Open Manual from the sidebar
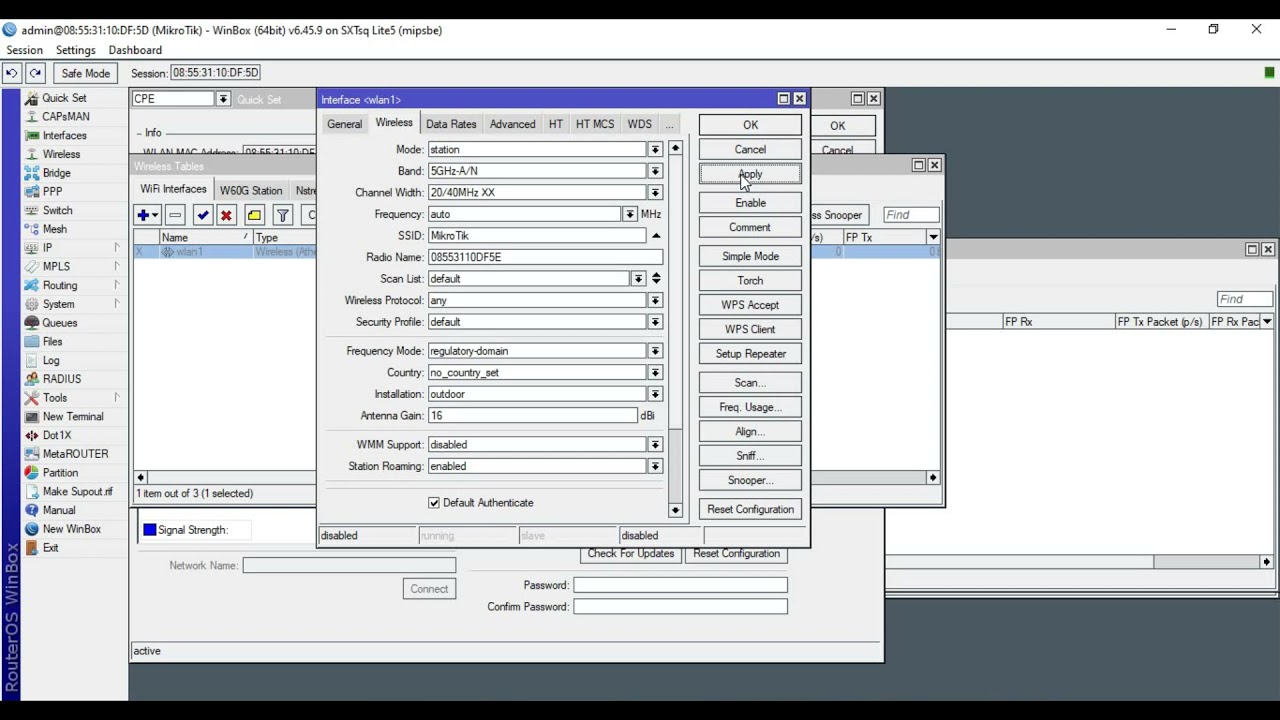 tap(59, 511)
